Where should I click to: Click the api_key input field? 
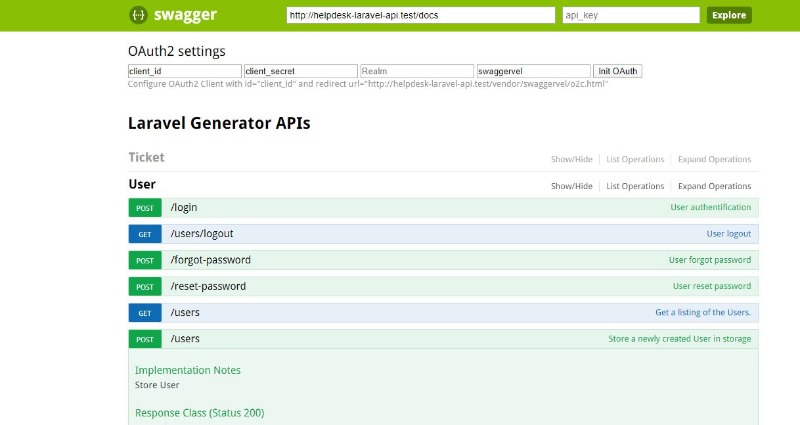[x=631, y=15]
